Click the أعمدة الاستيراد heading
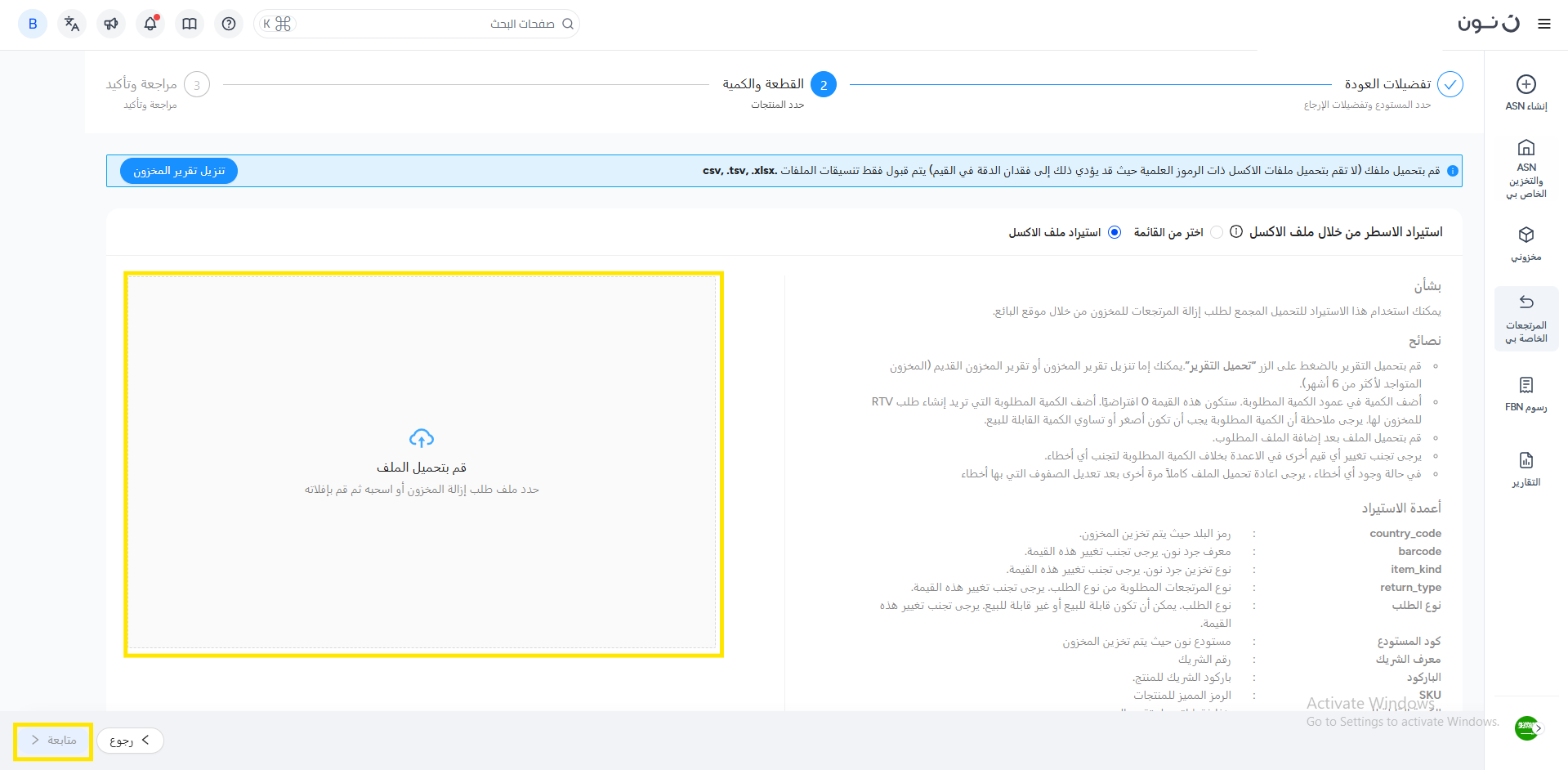 (x=1401, y=508)
